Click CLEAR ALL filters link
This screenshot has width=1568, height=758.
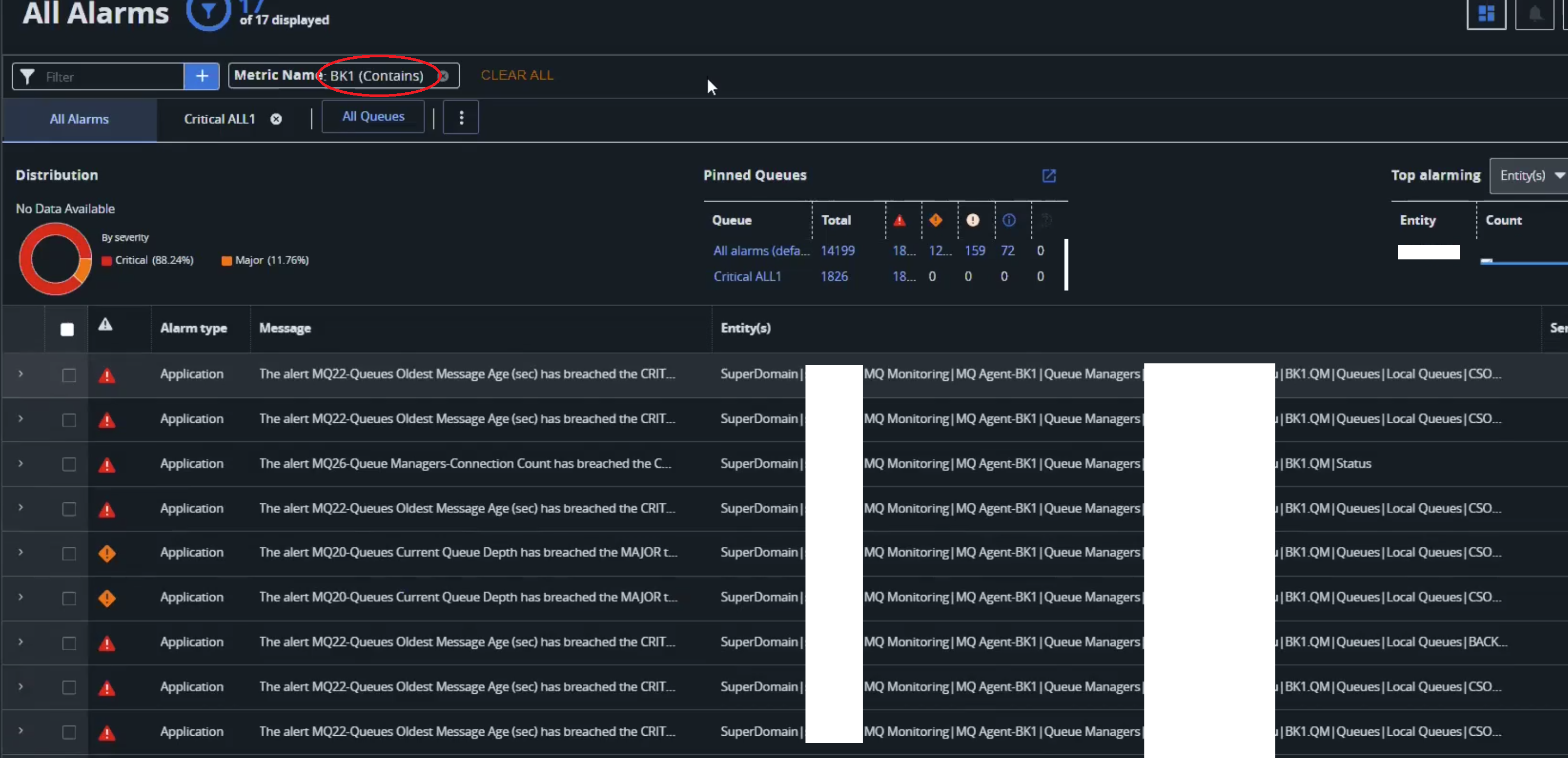[x=517, y=75]
